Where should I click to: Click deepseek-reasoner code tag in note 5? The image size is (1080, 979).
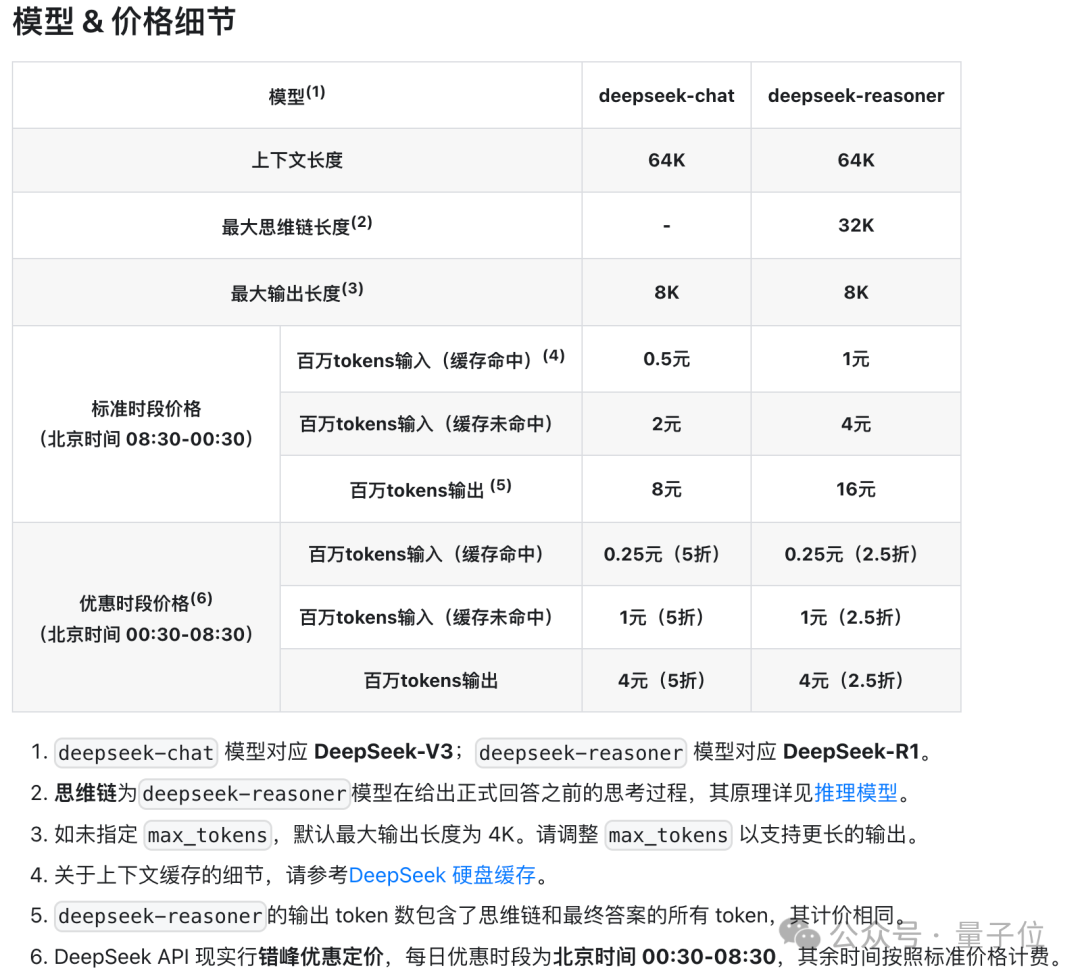click(x=160, y=916)
